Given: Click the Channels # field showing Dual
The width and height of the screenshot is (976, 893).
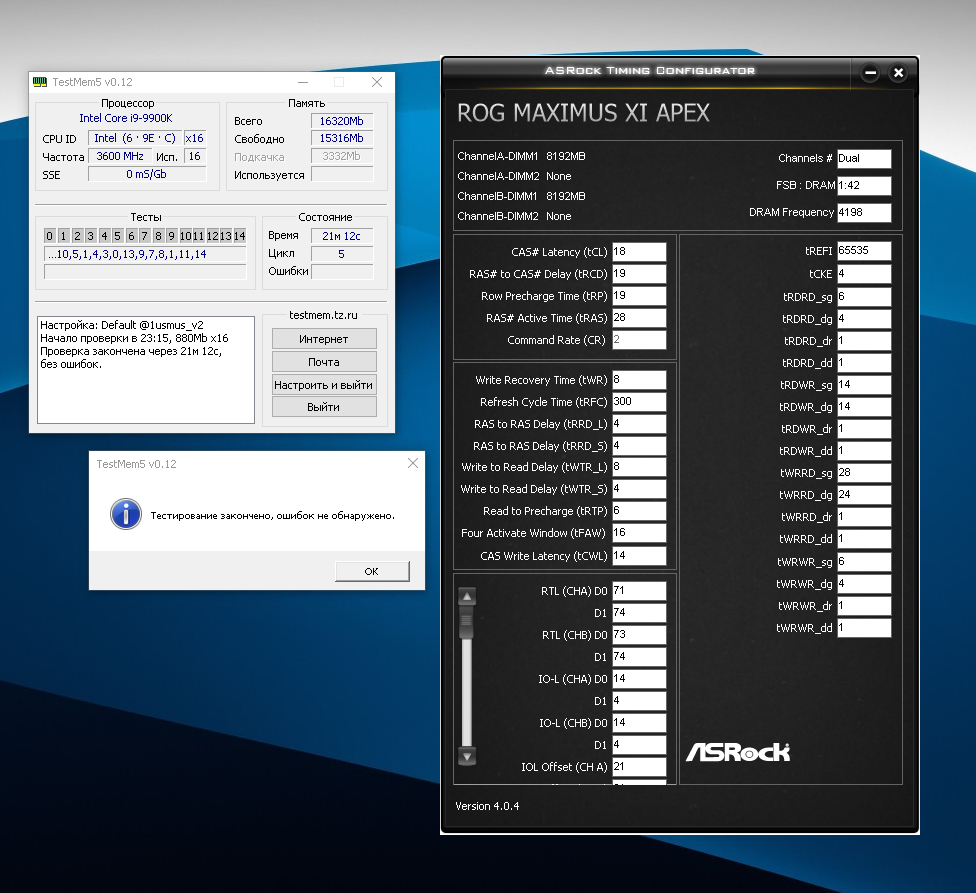Looking at the screenshot, I should tap(864, 159).
